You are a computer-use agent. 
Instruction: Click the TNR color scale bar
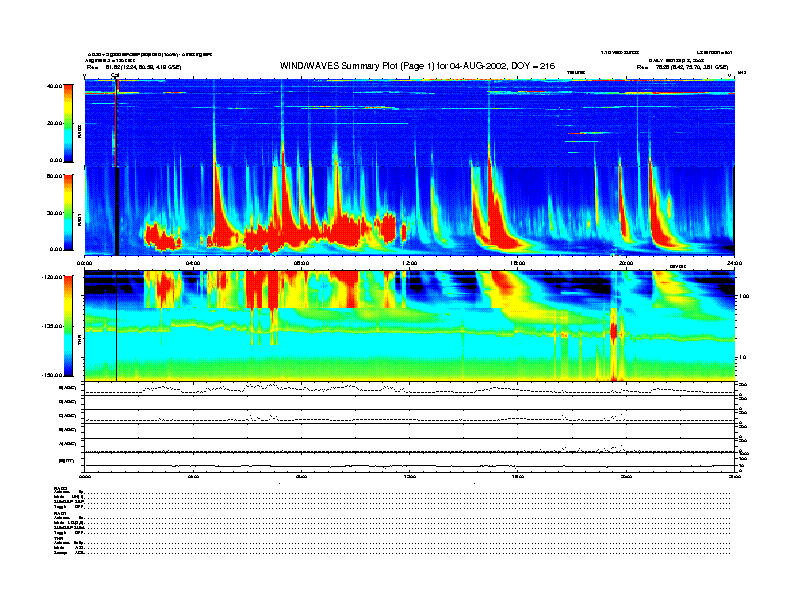68,326
